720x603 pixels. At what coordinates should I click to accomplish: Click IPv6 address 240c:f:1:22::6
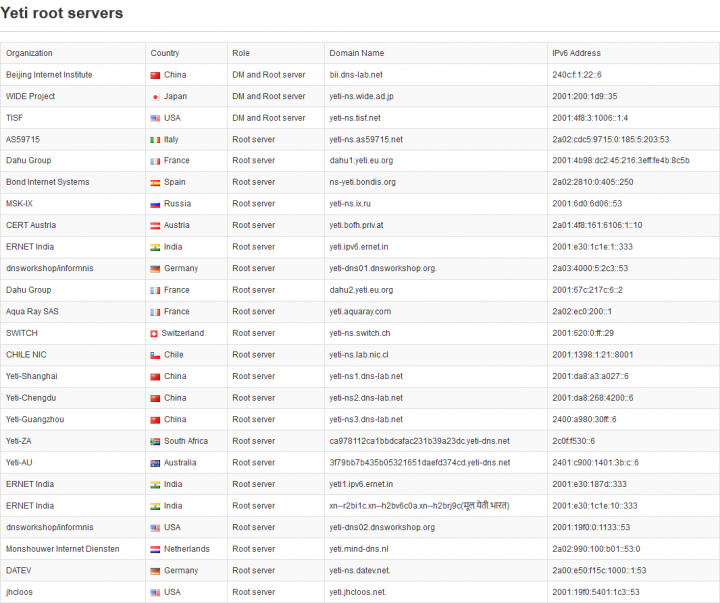(x=577, y=75)
